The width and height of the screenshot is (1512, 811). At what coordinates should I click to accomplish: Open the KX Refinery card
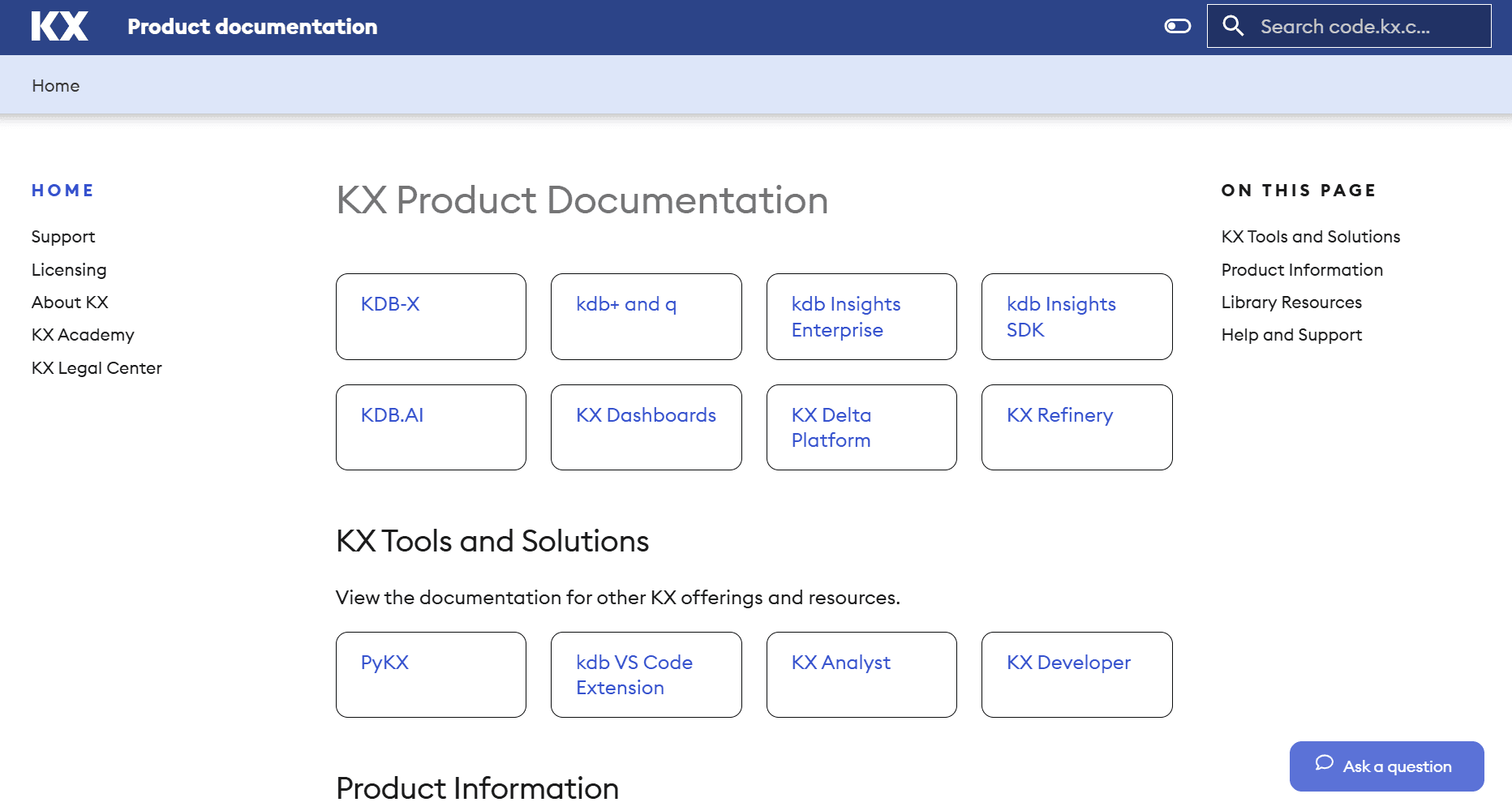[x=1076, y=427]
